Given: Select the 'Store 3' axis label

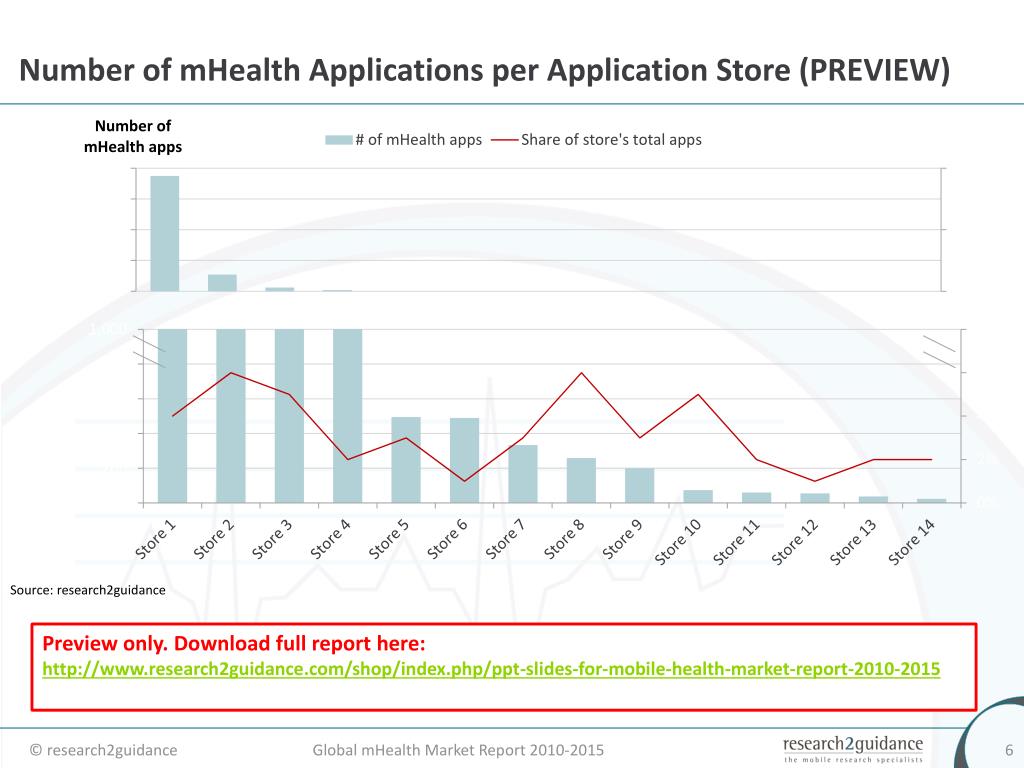Looking at the screenshot, I should coord(272,539).
